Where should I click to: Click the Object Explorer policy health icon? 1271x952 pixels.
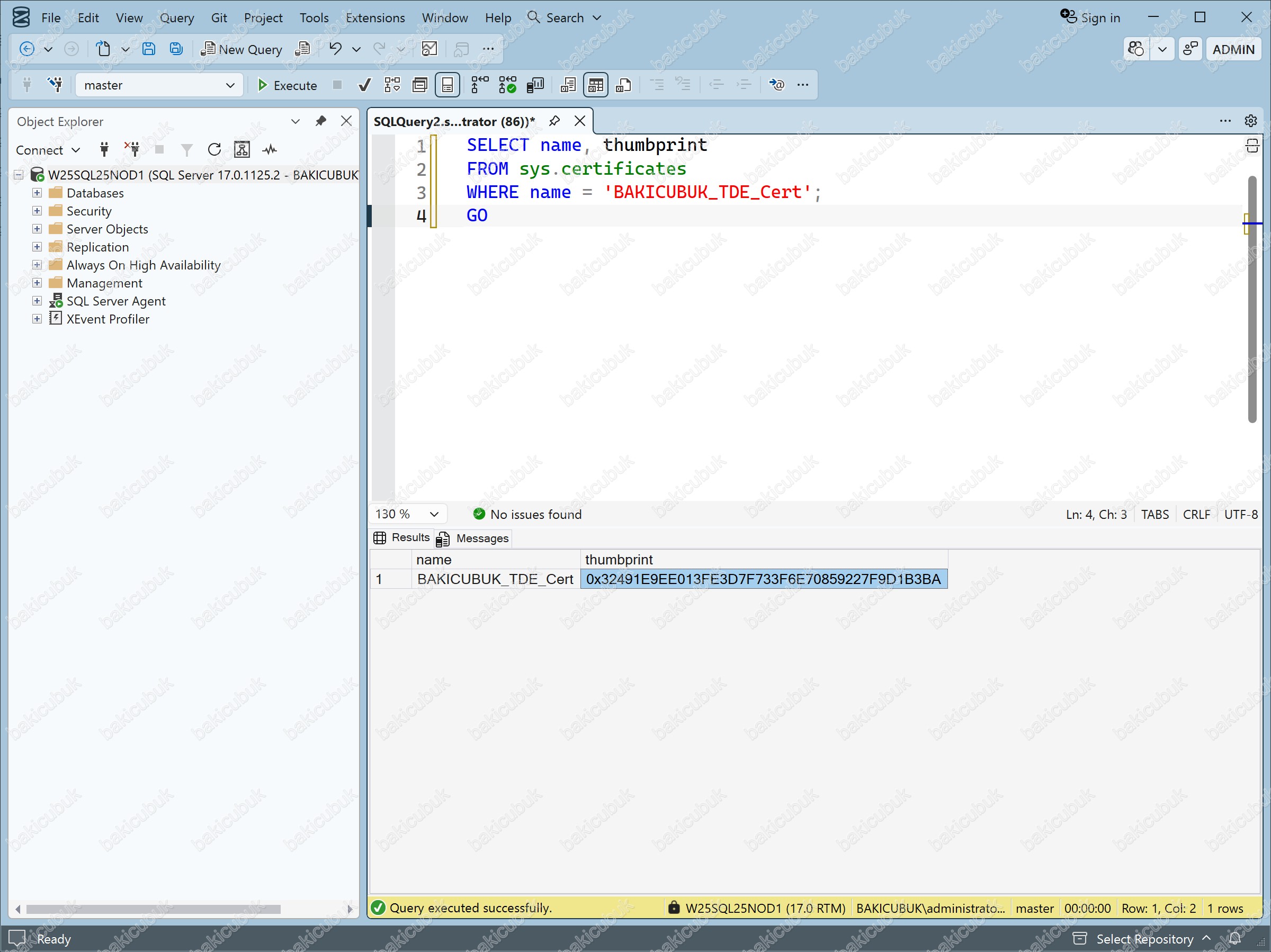point(242,150)
